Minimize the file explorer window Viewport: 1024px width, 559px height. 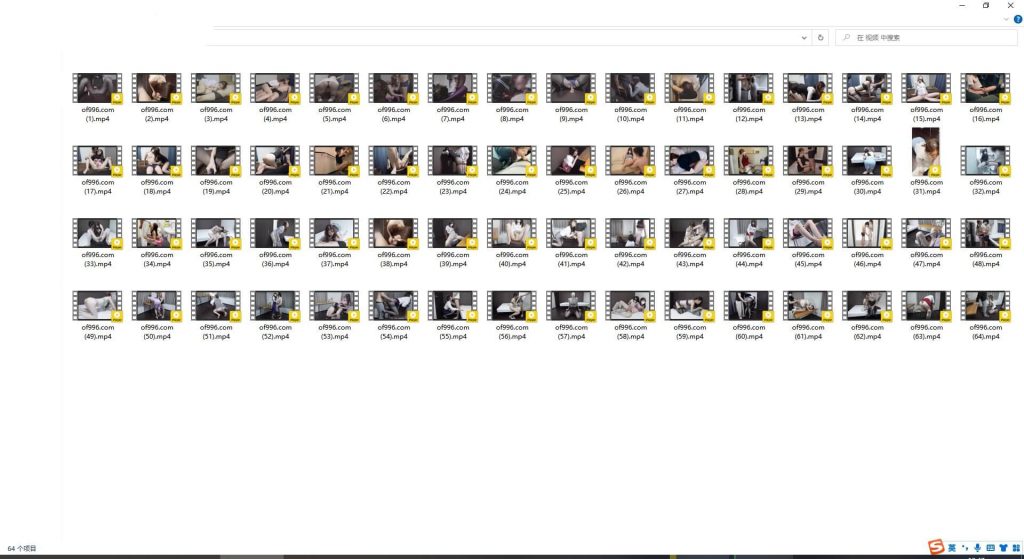[x=962, y=5]
